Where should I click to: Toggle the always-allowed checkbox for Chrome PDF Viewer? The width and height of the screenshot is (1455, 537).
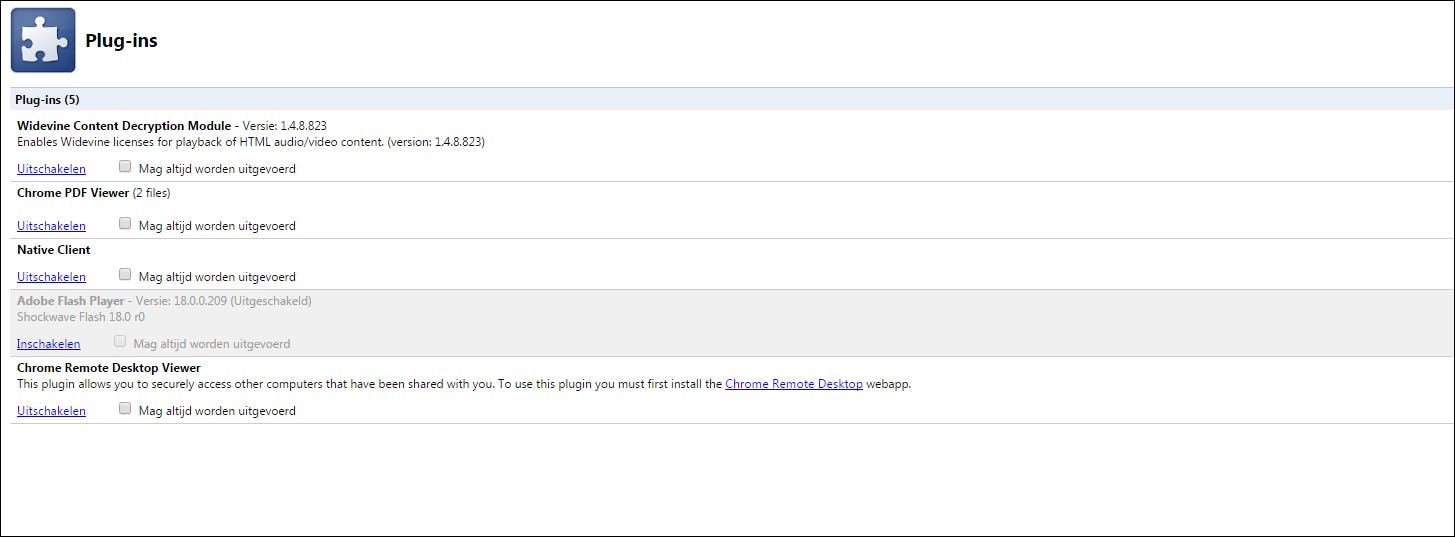tap(125, 224)
